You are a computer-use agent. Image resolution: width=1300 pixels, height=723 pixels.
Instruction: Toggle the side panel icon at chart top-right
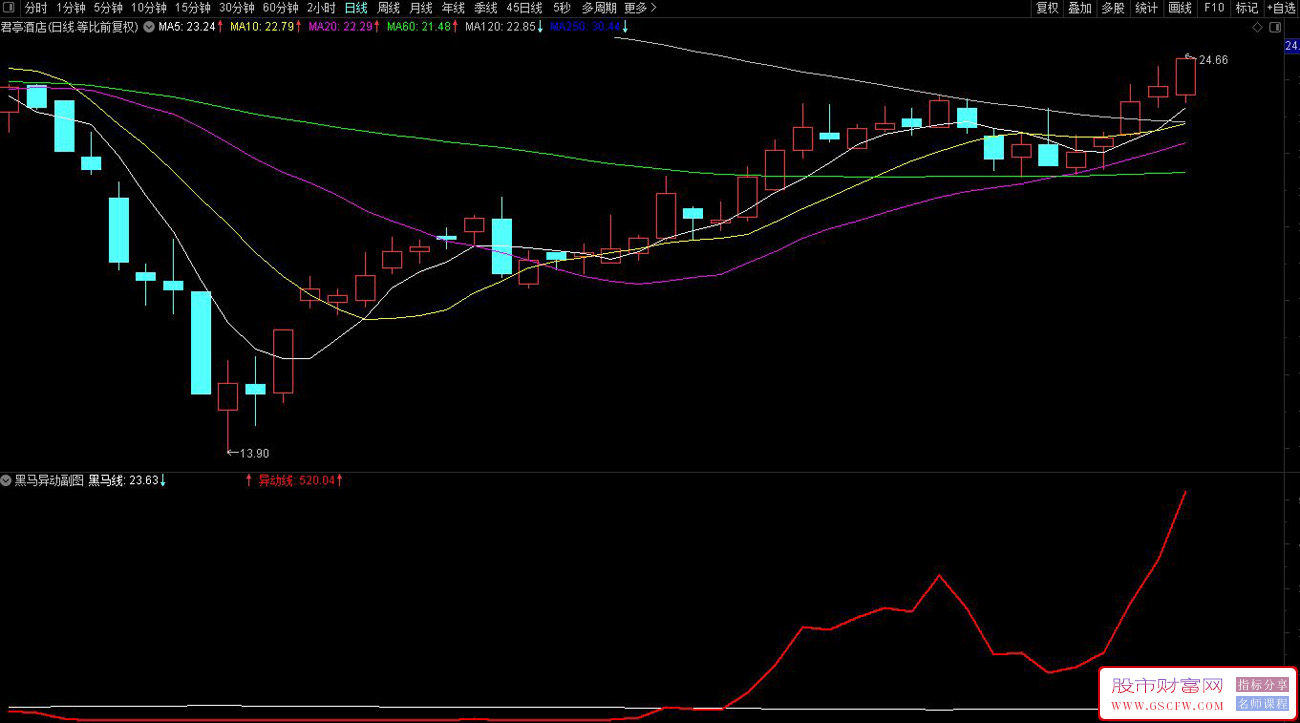click(1275, 28)
